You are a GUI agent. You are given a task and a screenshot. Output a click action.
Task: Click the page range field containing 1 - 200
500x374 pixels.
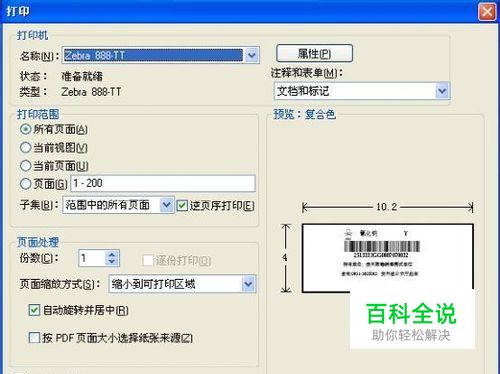tap(163, 183)
